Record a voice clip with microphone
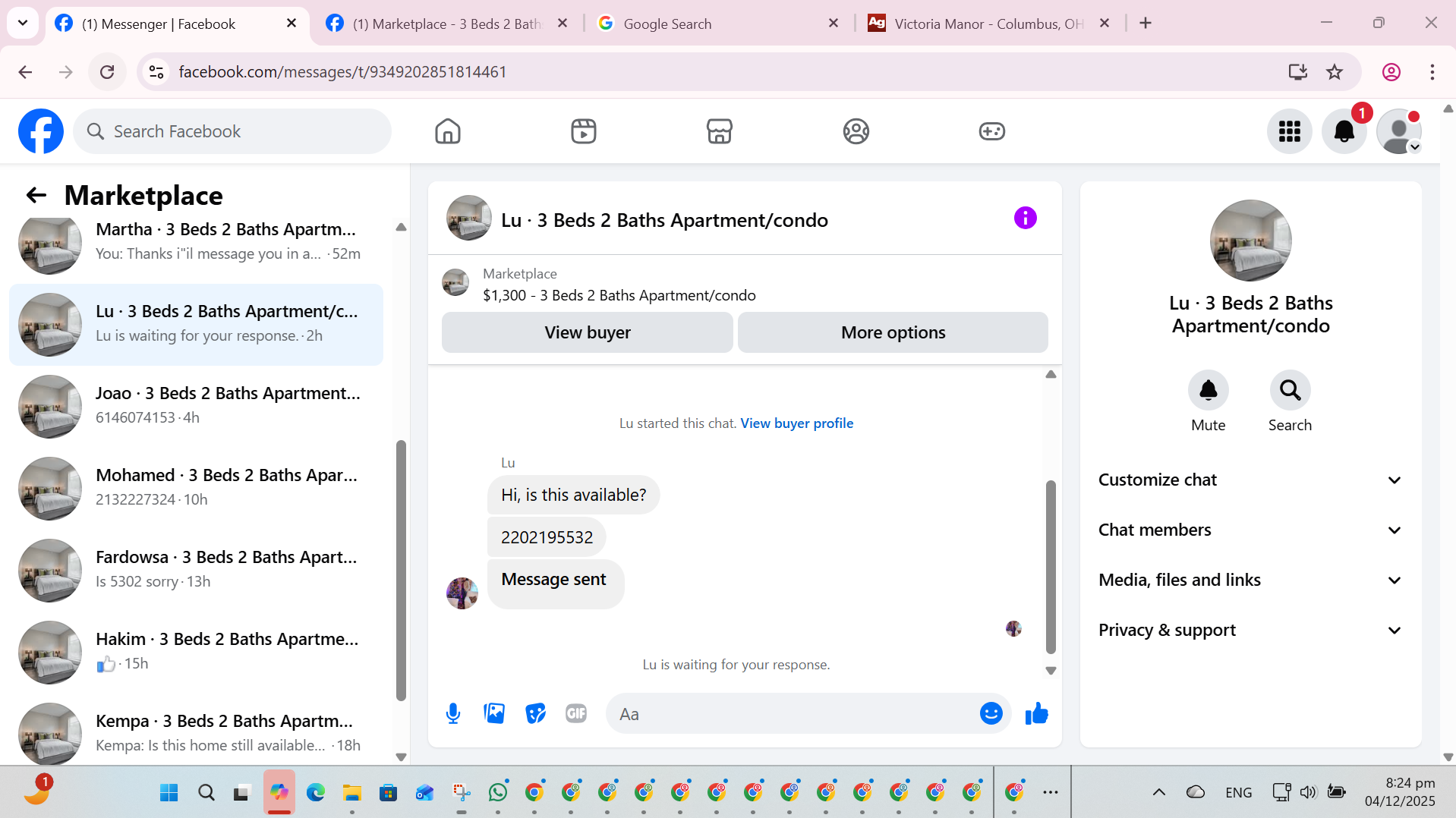Screen dimensions: 1456x818 point(453,714)
